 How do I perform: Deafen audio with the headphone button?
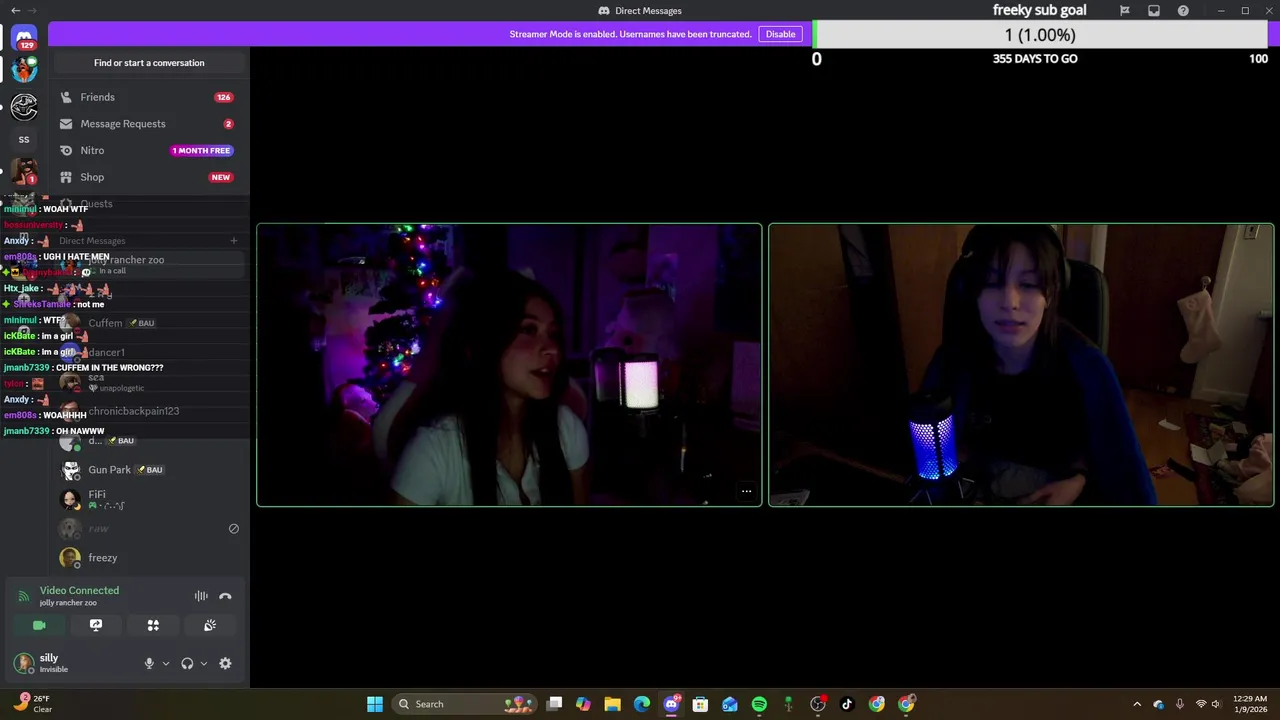click(x=187, y=663)
